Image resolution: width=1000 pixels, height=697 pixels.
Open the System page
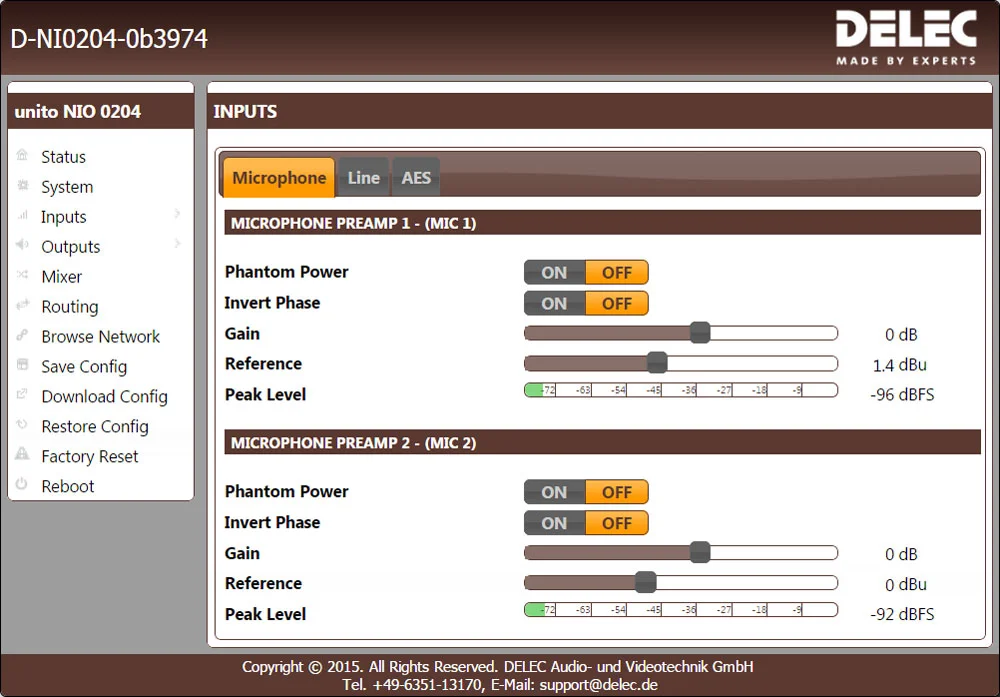(x=67, y=187)
